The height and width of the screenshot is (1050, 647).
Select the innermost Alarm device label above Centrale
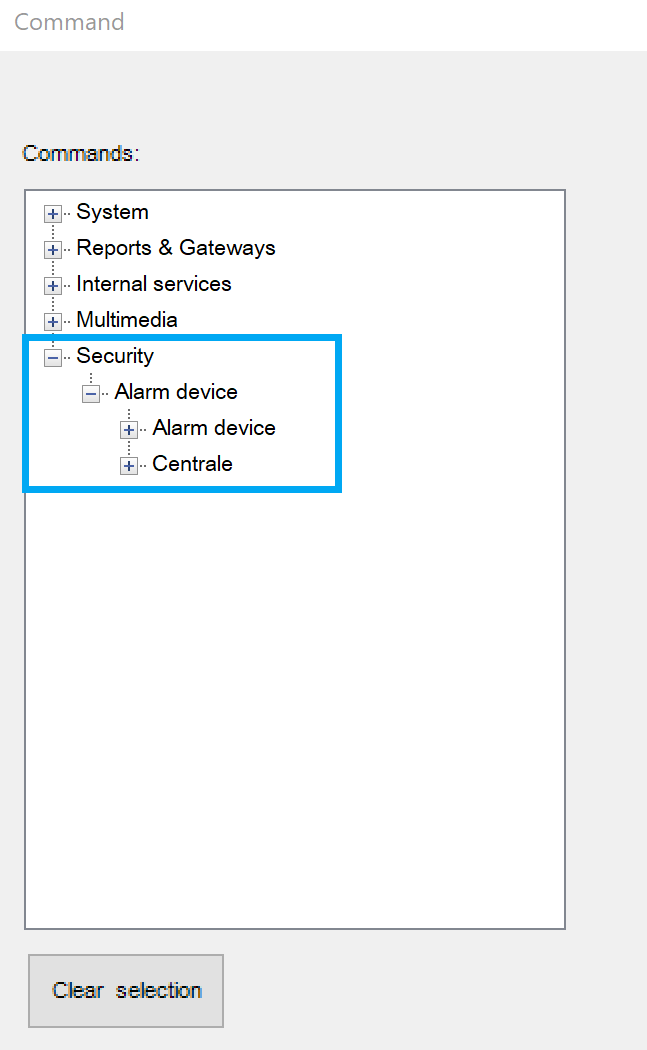tap(214, 428)
